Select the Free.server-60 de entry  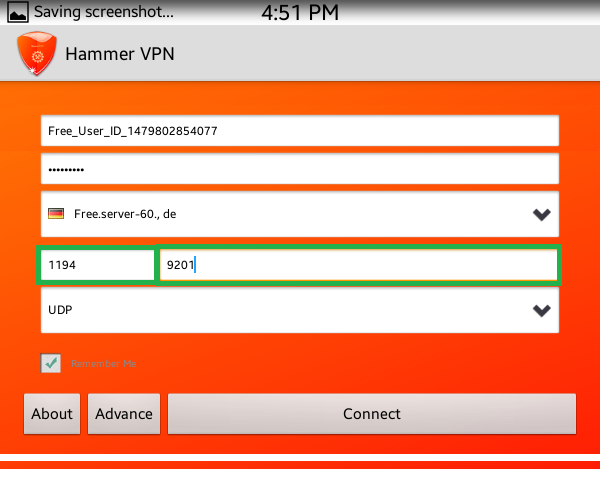[125, 214]
